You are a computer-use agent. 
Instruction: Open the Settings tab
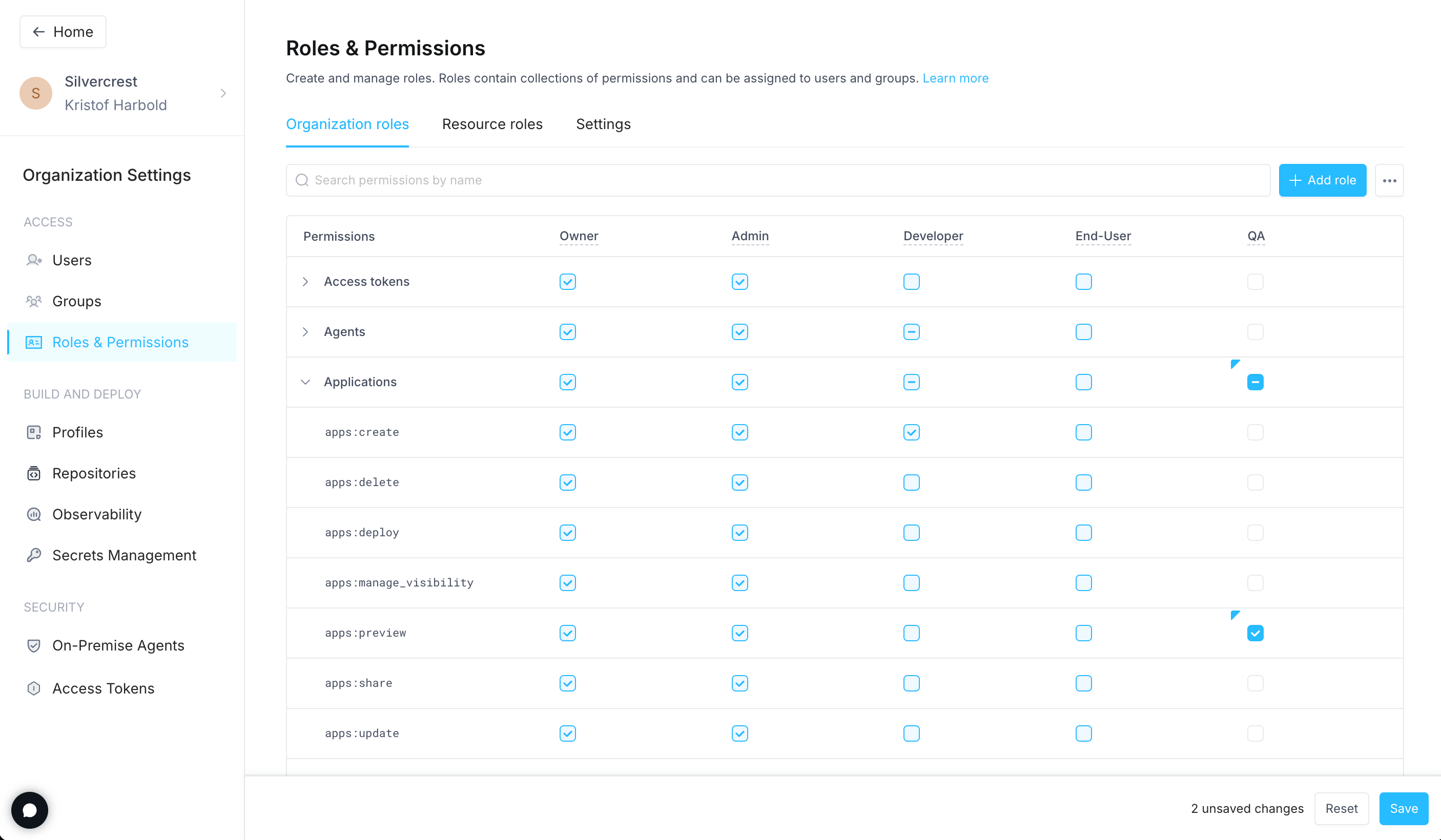pos(603,124)
